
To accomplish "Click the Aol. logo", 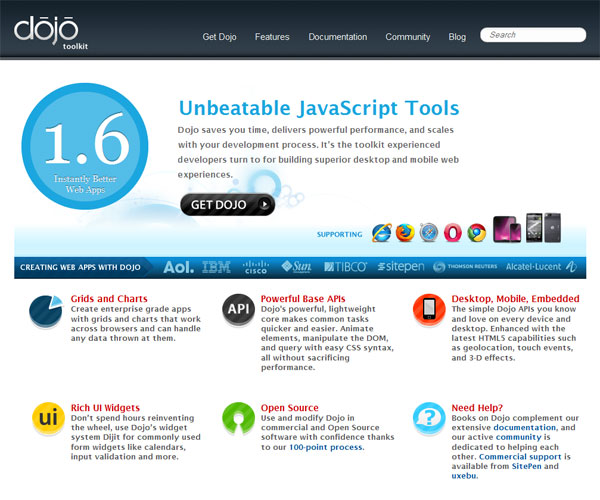I will click(178, 267).
